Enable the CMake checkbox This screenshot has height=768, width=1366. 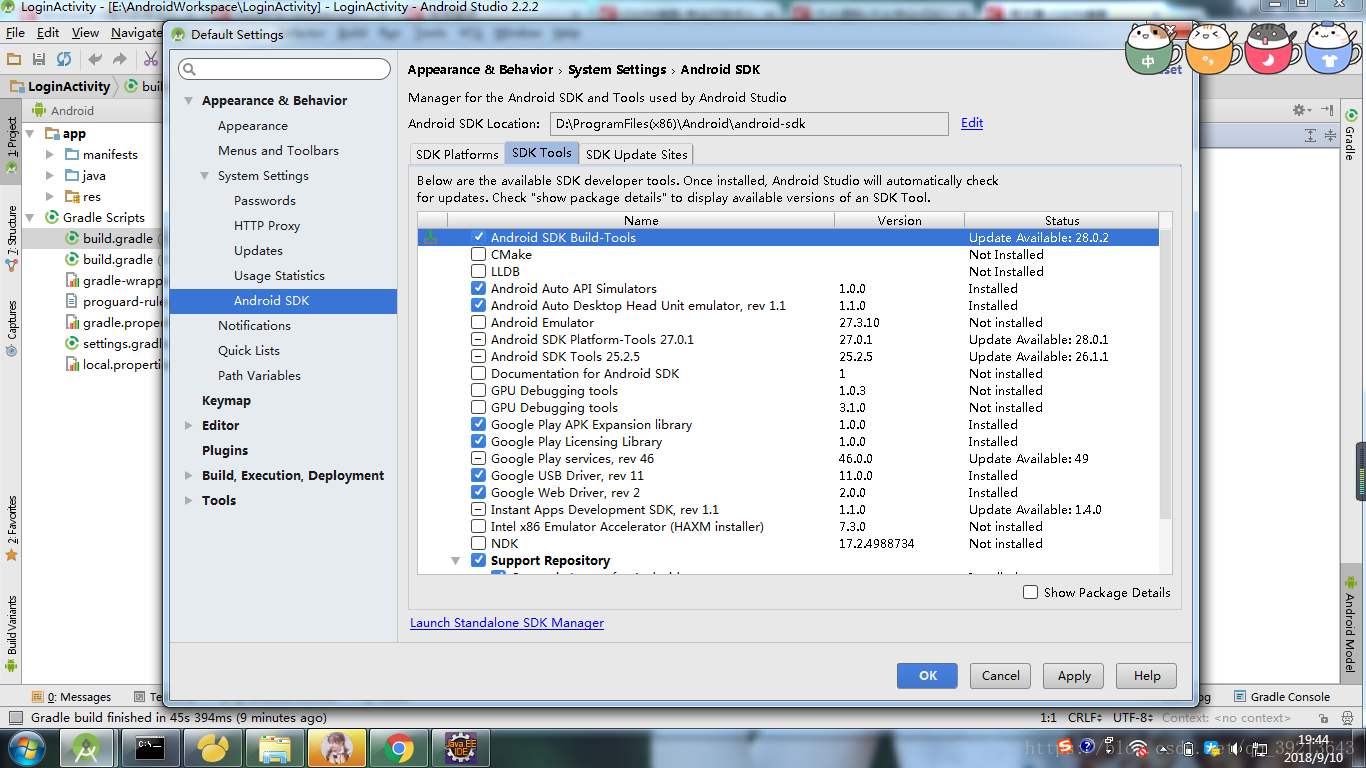(x=477, y=254)
